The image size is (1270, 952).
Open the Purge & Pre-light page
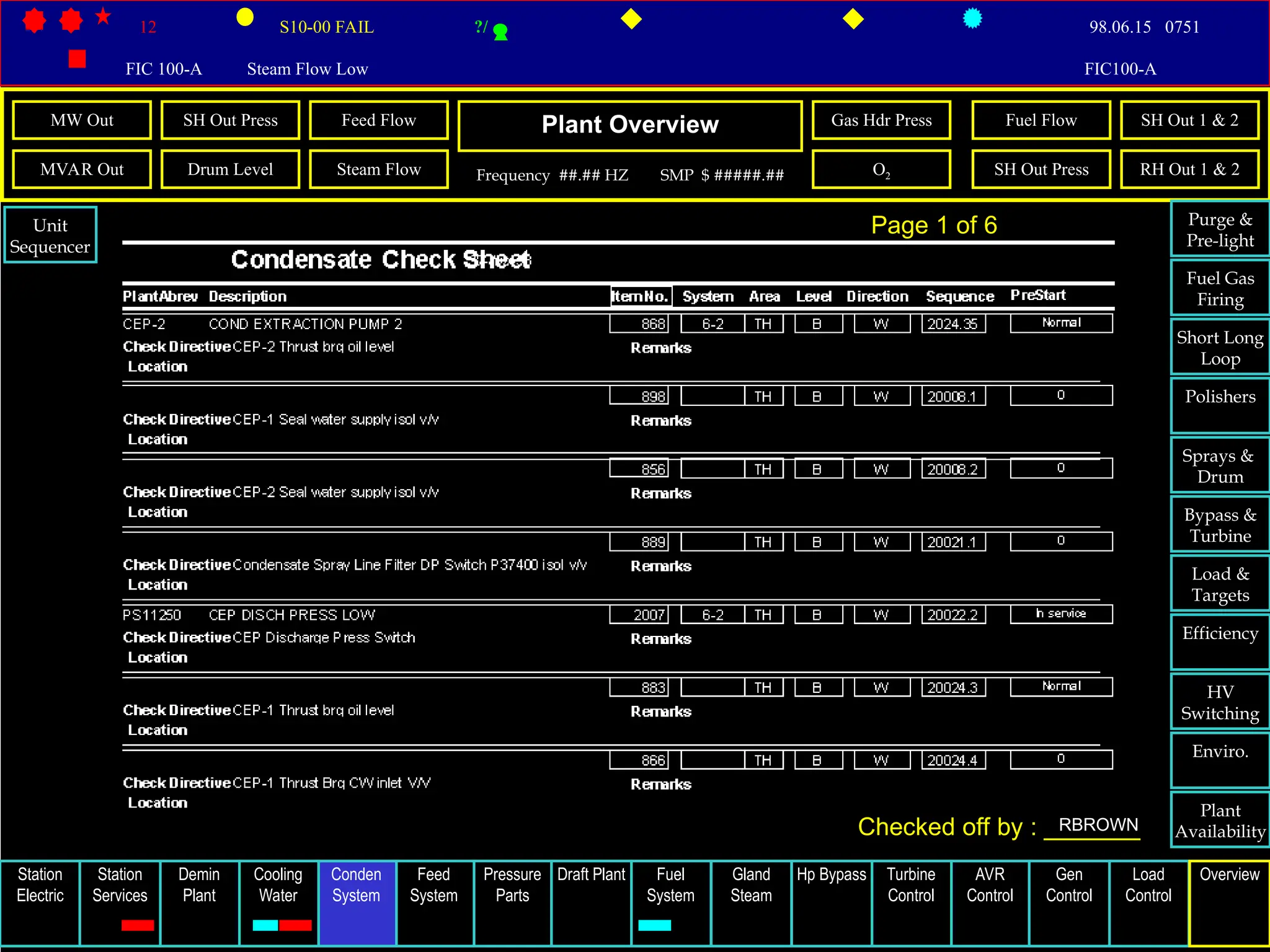click(1219, 230)
